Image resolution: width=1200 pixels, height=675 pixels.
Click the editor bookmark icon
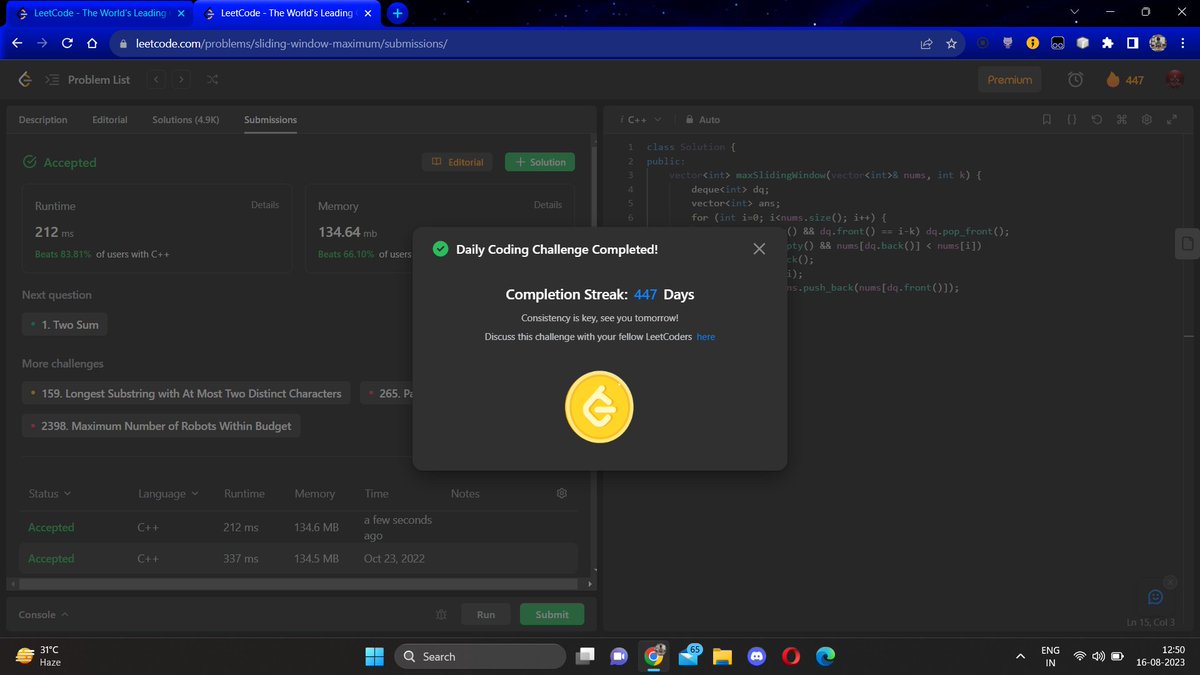click(x=1047, y=120)
